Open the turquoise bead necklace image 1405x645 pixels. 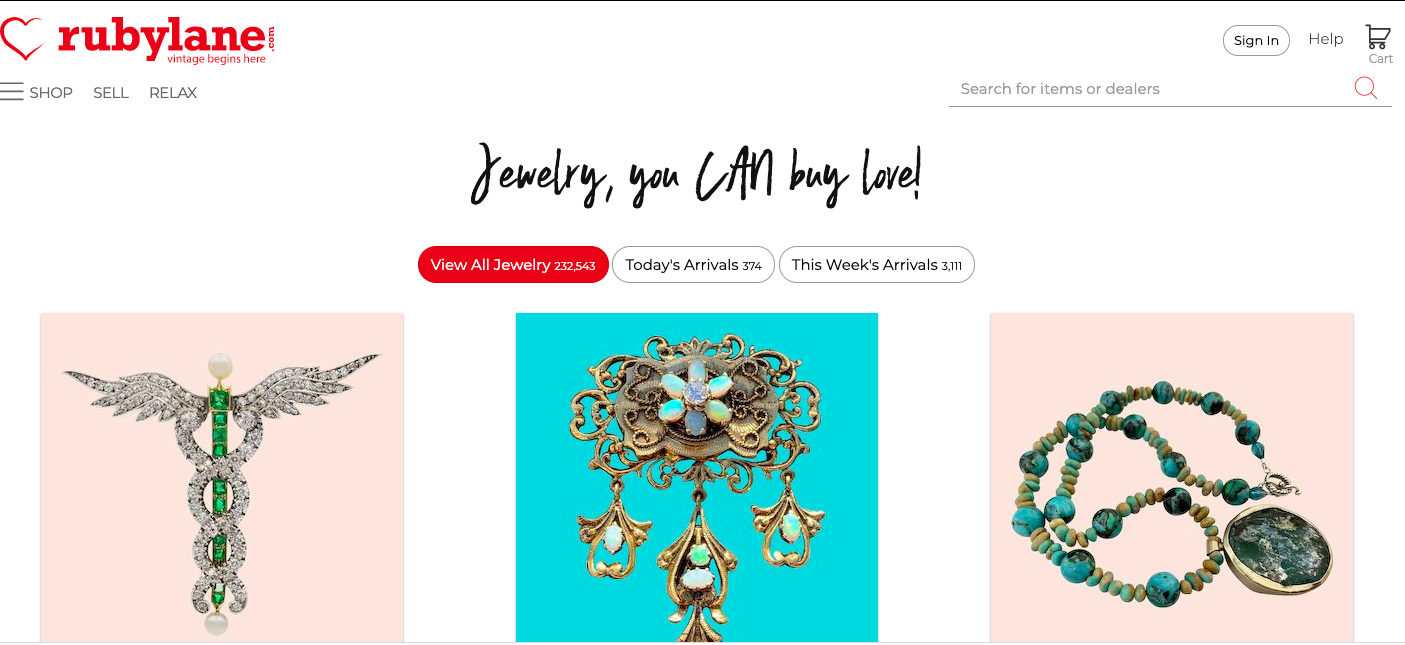click(1171, 477)
